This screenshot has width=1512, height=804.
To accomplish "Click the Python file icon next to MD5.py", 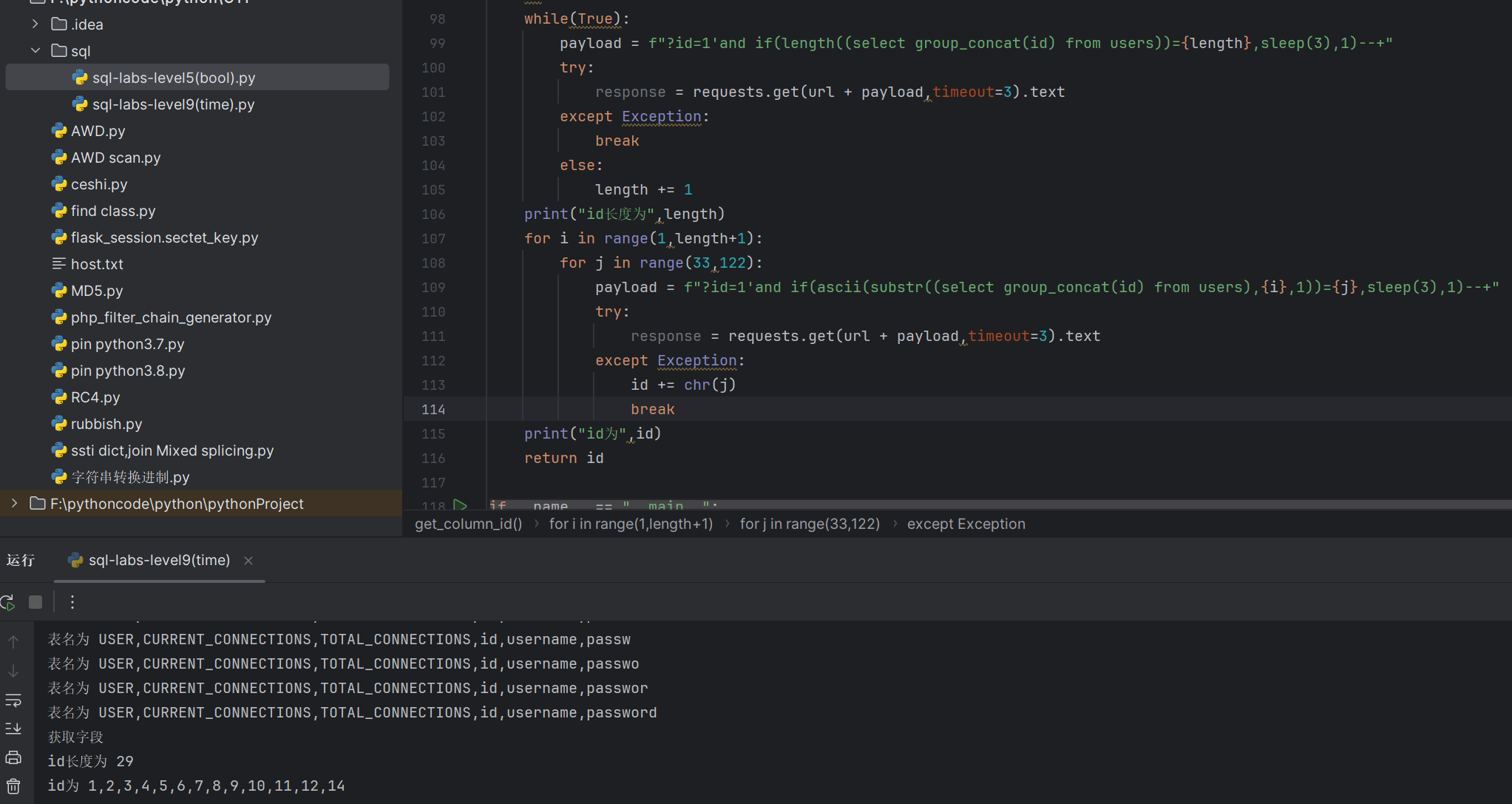I will [x=59, y=290].
